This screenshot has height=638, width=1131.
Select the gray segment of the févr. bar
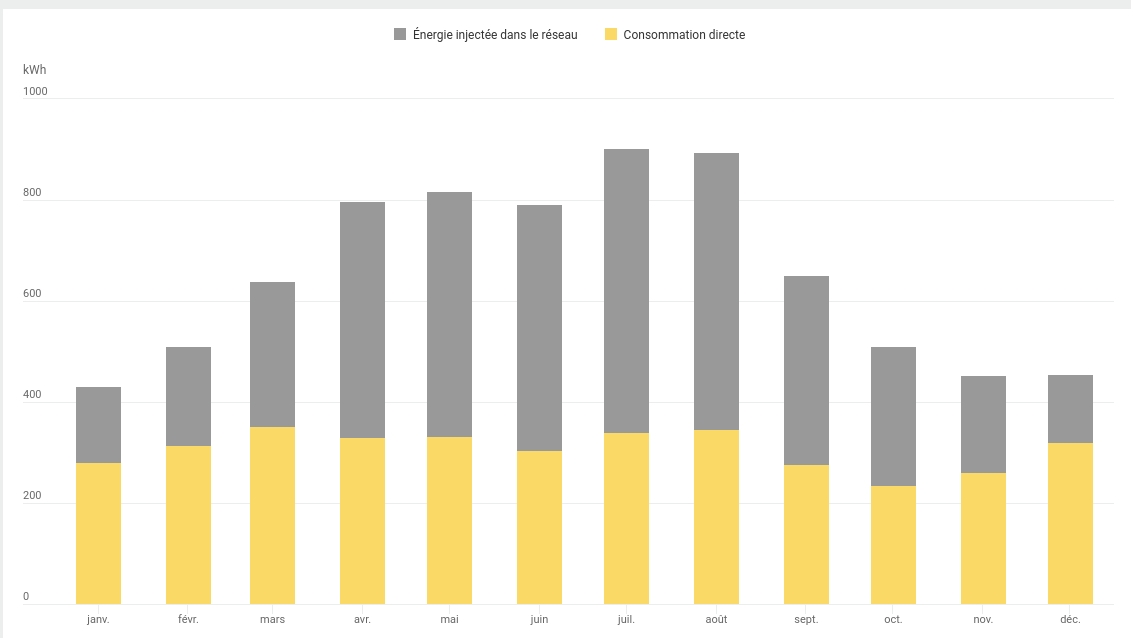tap(188, 396)
